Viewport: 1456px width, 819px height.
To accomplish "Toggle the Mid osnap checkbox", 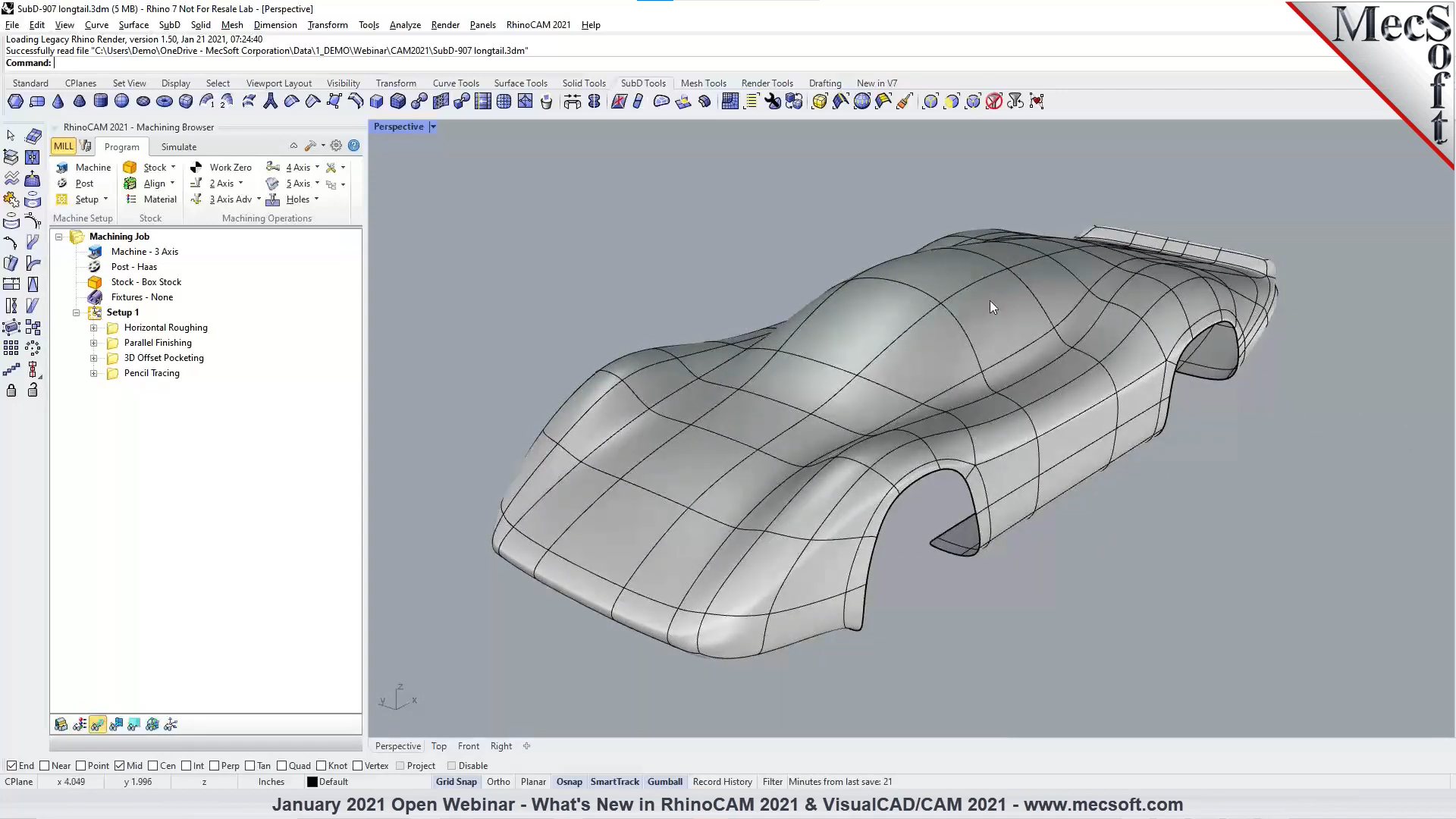I will click(119, 766).
